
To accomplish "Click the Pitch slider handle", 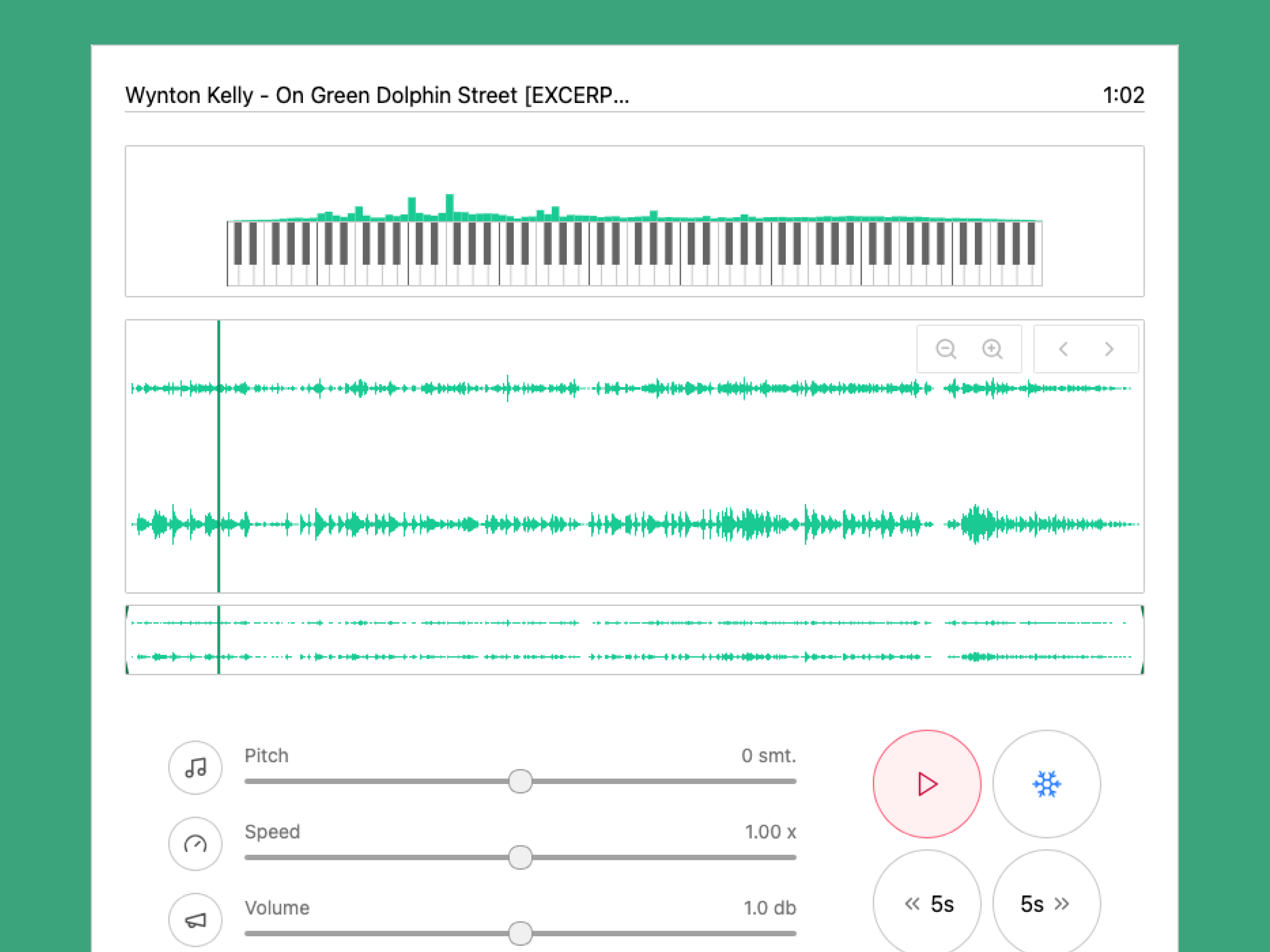I will (x=520, y=782).
